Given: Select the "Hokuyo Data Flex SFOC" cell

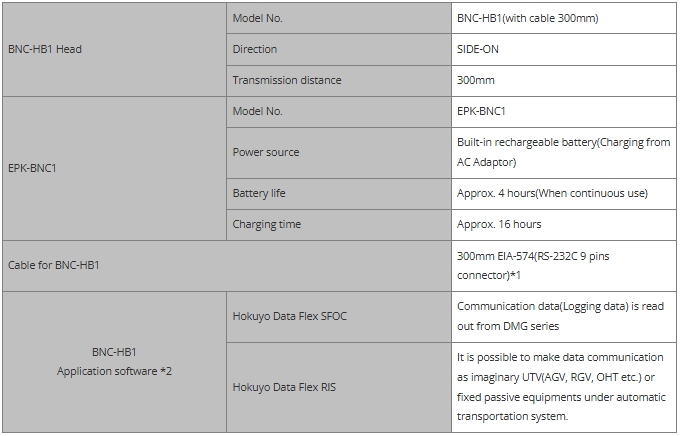Looking at the screenshot, I should pyautogui.click(x=290, y=316).
